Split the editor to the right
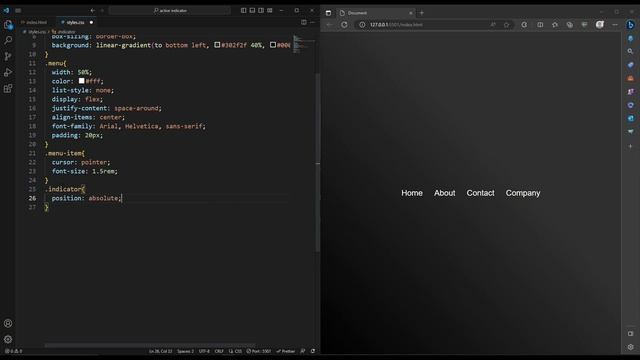Viewport: 640px width, 360px height. 304,22
